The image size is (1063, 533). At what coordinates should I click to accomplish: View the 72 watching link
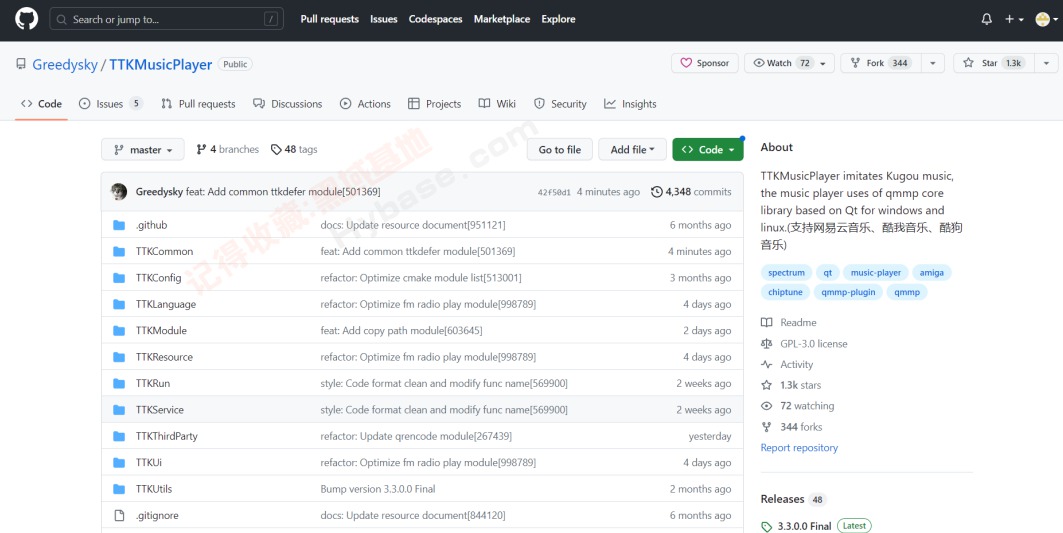pos(798,406)
